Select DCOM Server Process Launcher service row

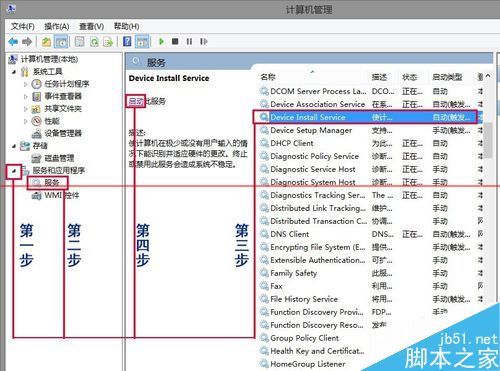click(x=370, y=91)
